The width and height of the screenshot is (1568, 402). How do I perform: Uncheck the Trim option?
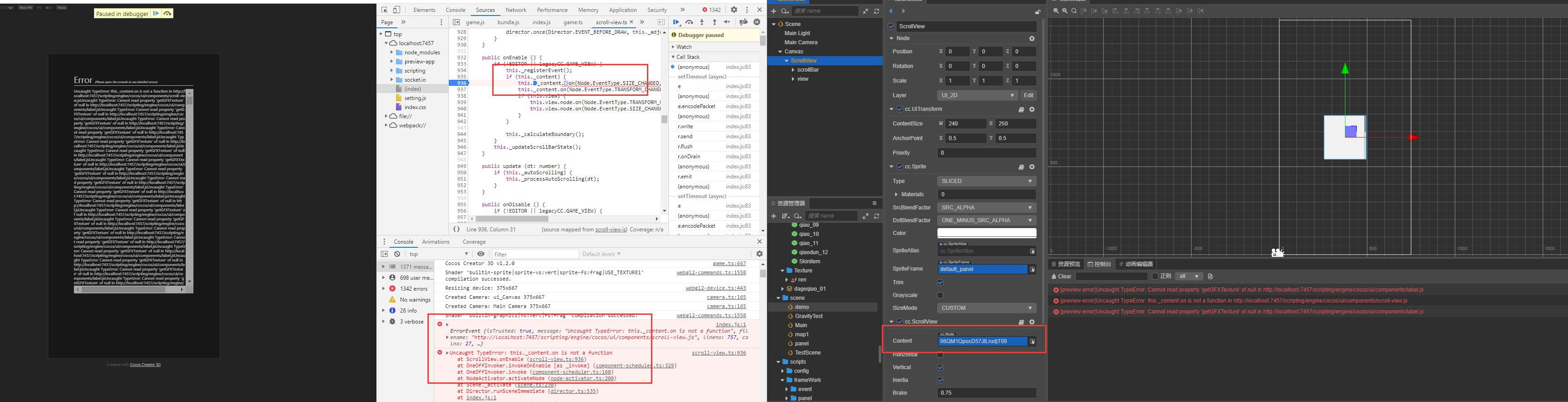(x=940, y=282)
